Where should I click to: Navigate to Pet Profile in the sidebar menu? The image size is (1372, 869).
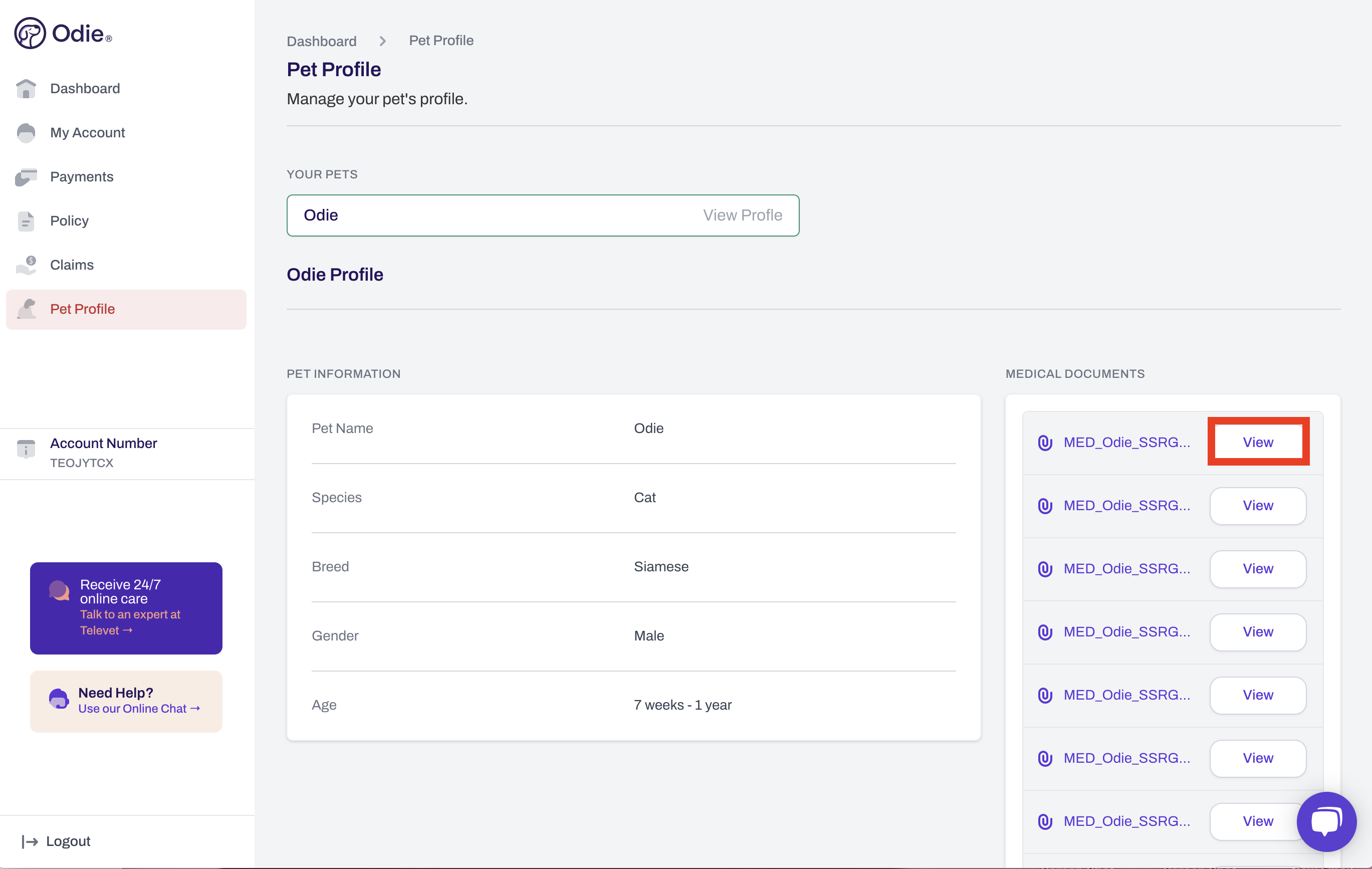click(x=83, y=309)
